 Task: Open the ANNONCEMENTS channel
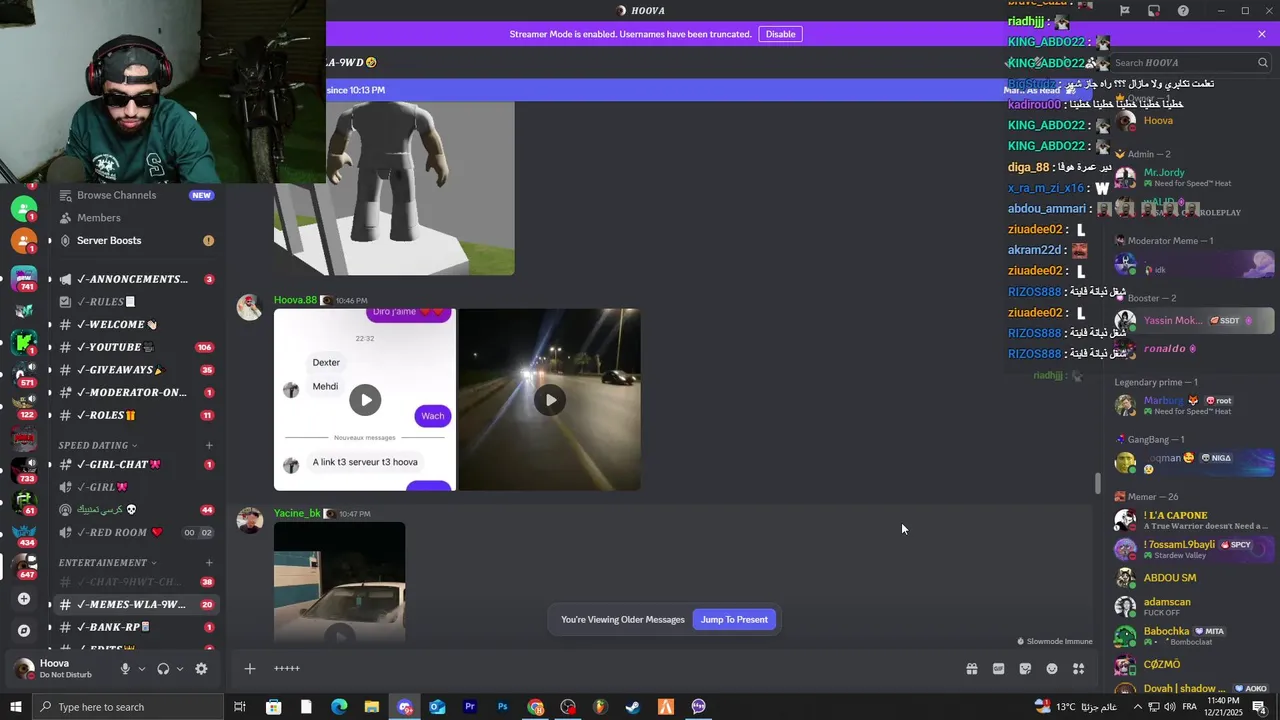(x=135, y=279)
